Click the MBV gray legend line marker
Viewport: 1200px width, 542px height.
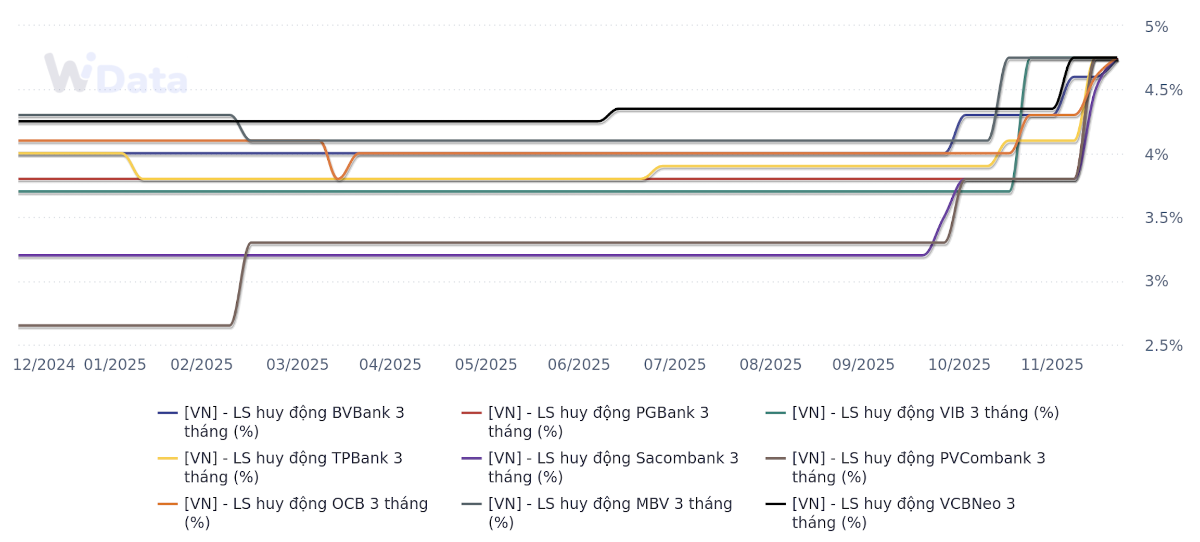(472, 504)
